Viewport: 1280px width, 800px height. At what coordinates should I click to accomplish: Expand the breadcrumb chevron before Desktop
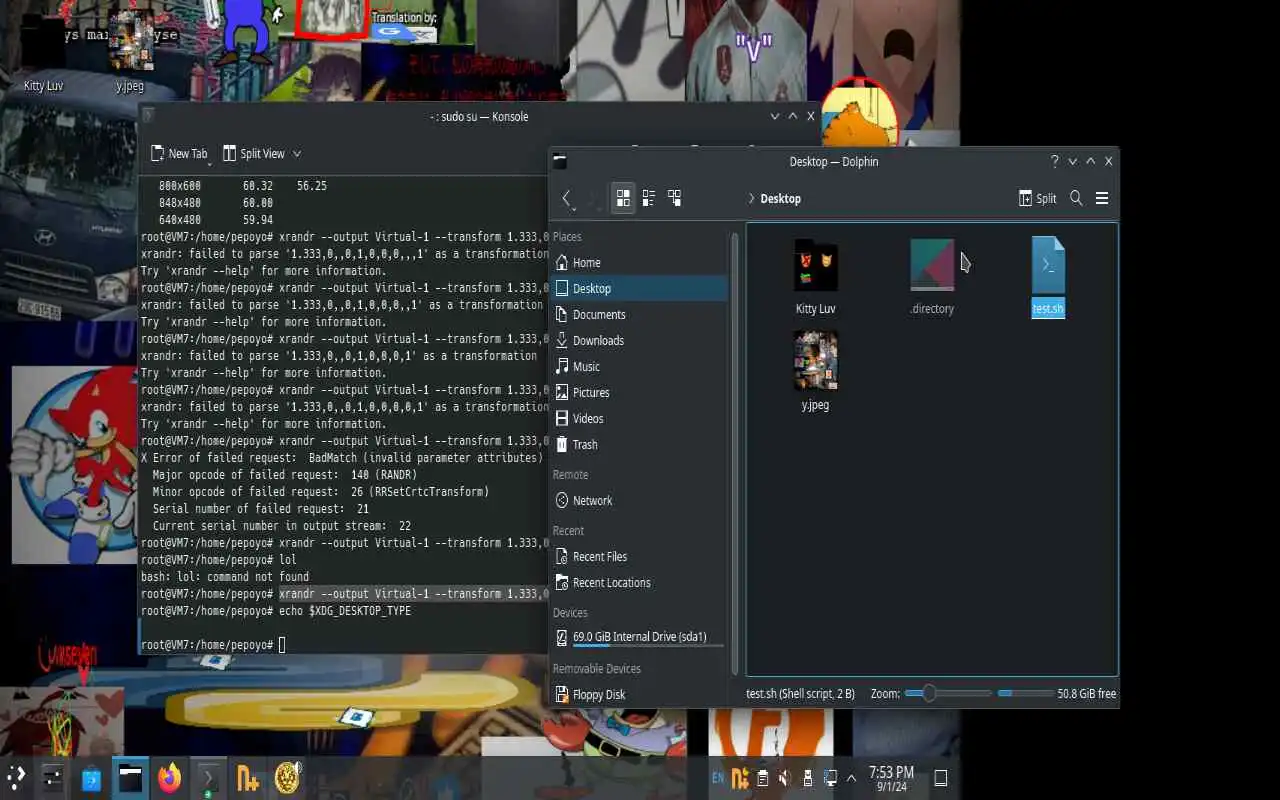point(751,199)
